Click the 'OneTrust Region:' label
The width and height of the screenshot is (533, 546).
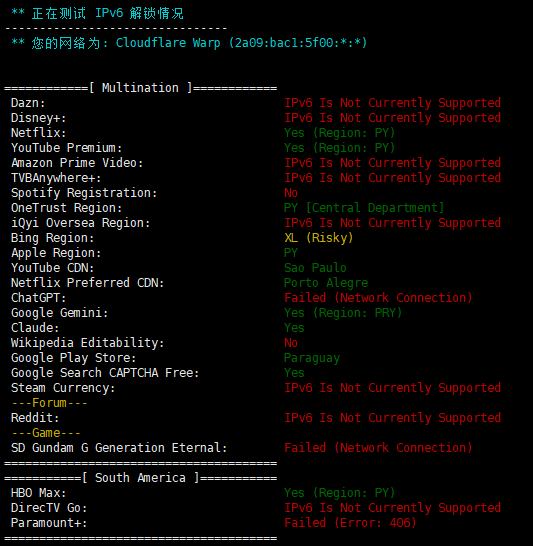click(66, 208)
